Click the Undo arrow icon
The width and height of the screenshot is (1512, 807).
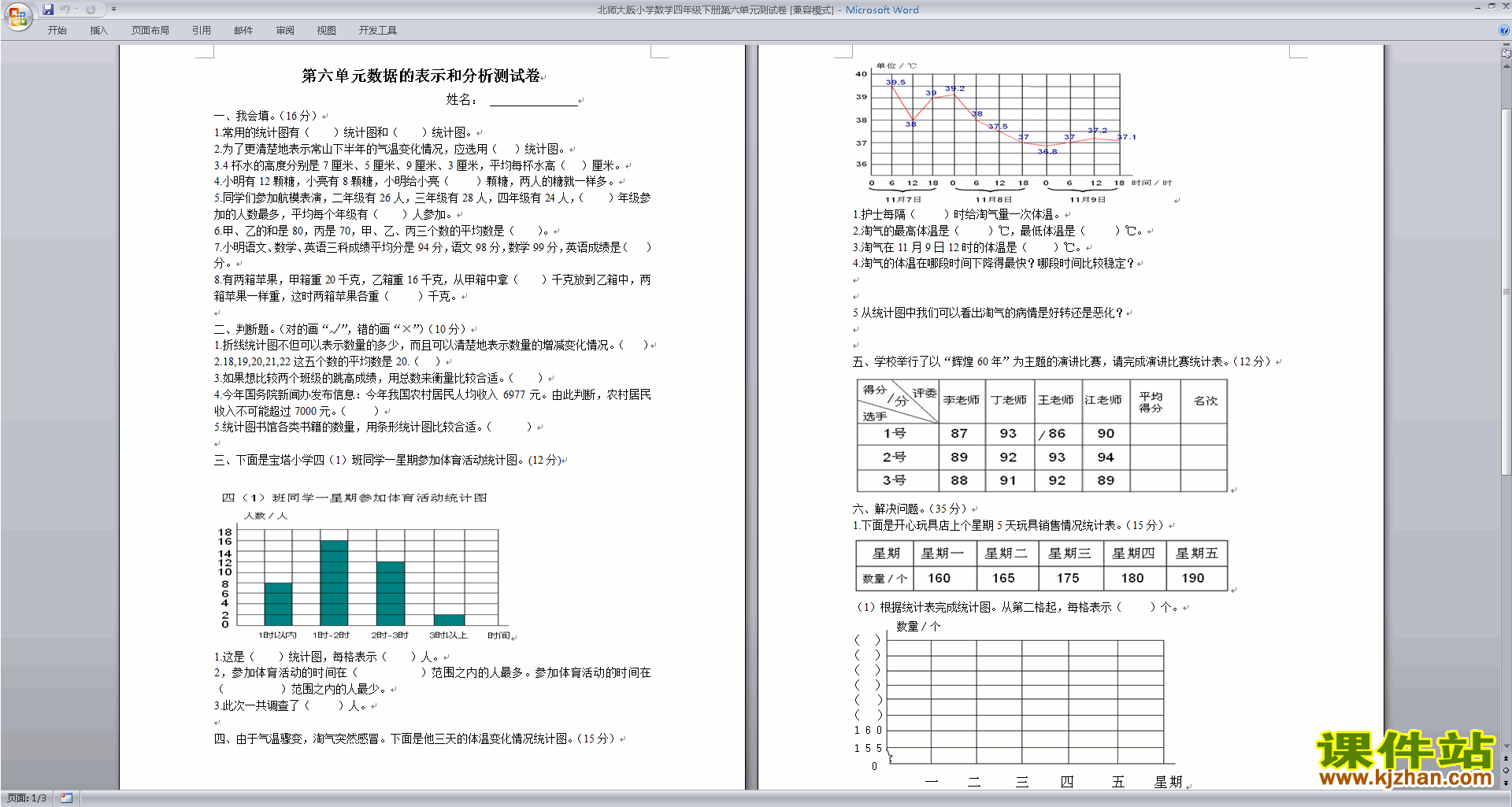65,9
